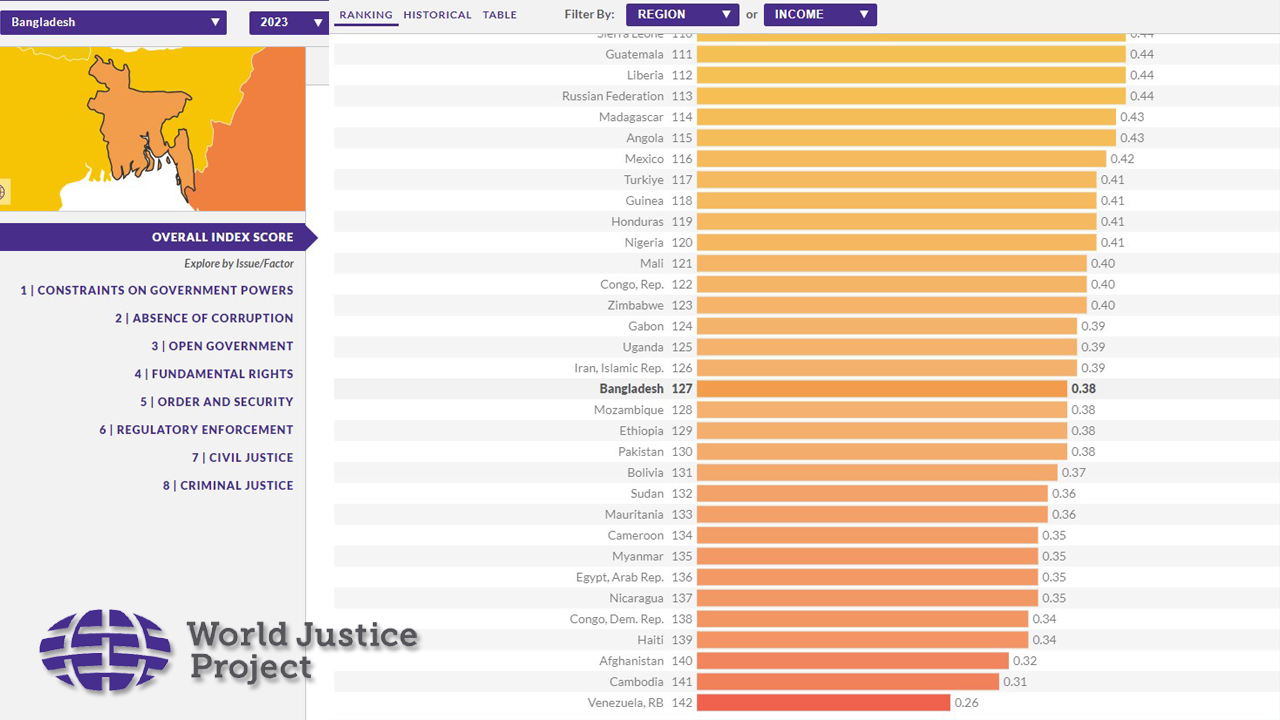The width and height of the screenshot is (1280, 720).
Task: Select the Mexico bar in ranking chart
Action: [901, 159]
